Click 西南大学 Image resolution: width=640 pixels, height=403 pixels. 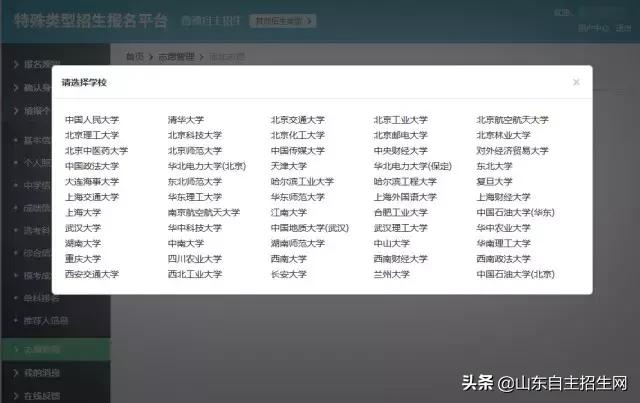289,259
